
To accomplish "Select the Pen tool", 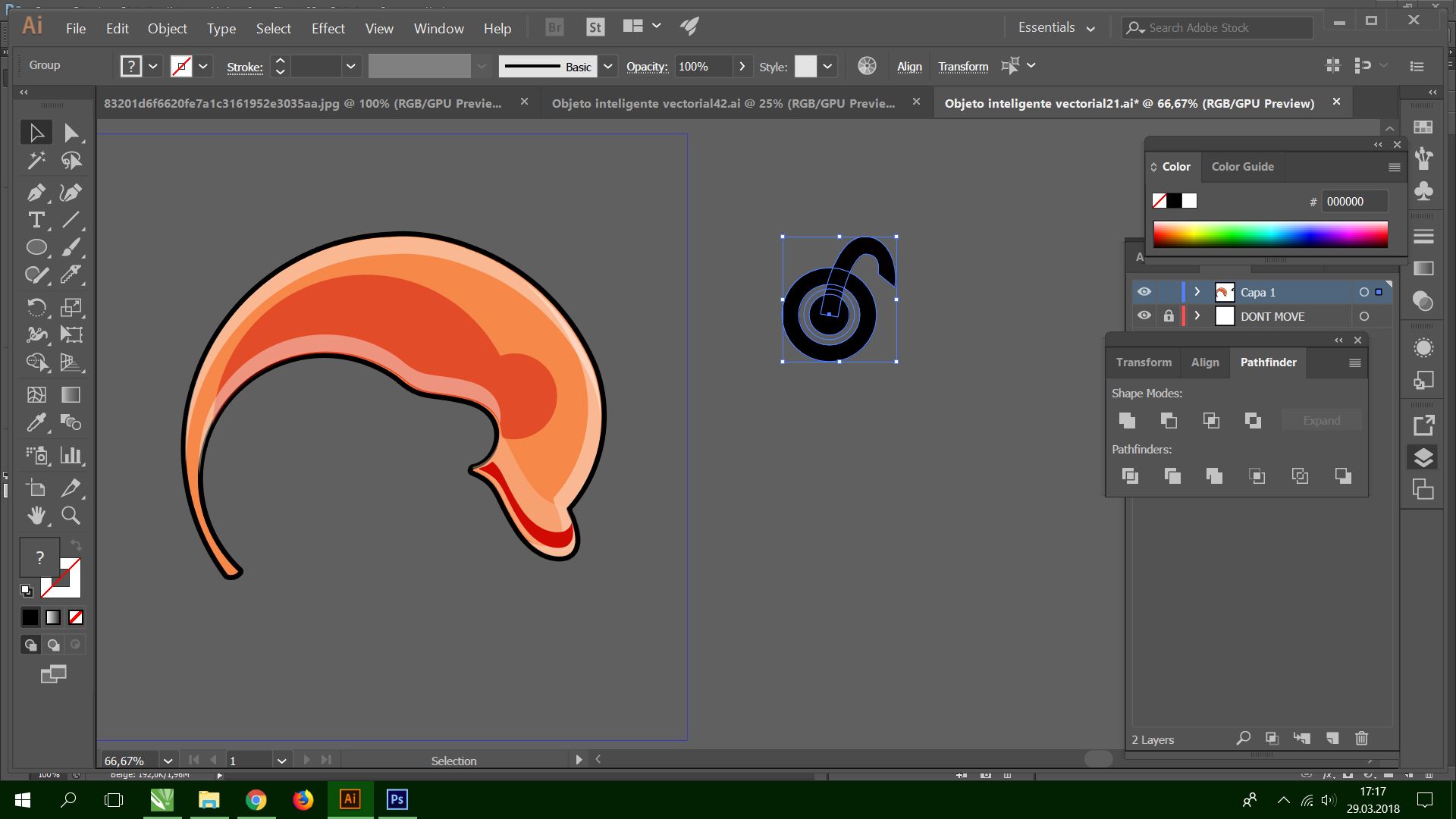I will pos(36,193).
